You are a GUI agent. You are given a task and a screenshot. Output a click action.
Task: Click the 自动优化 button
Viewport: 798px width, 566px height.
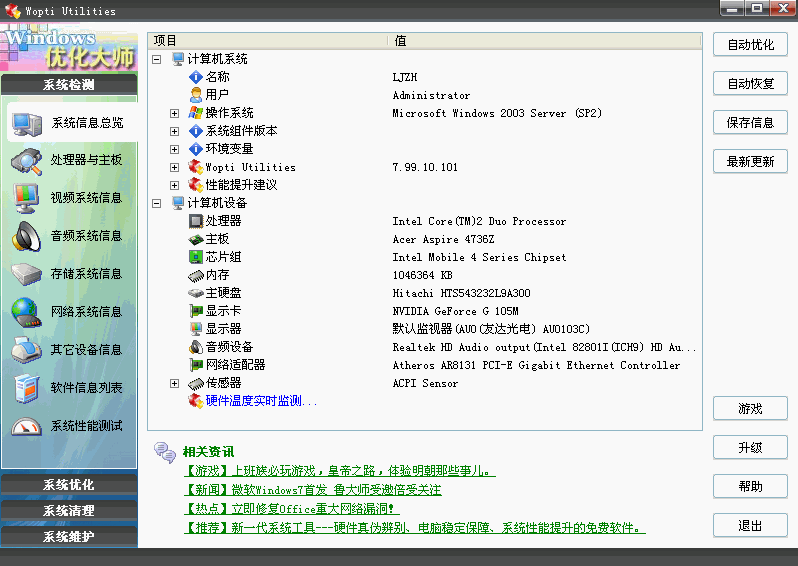coord(750,45)
